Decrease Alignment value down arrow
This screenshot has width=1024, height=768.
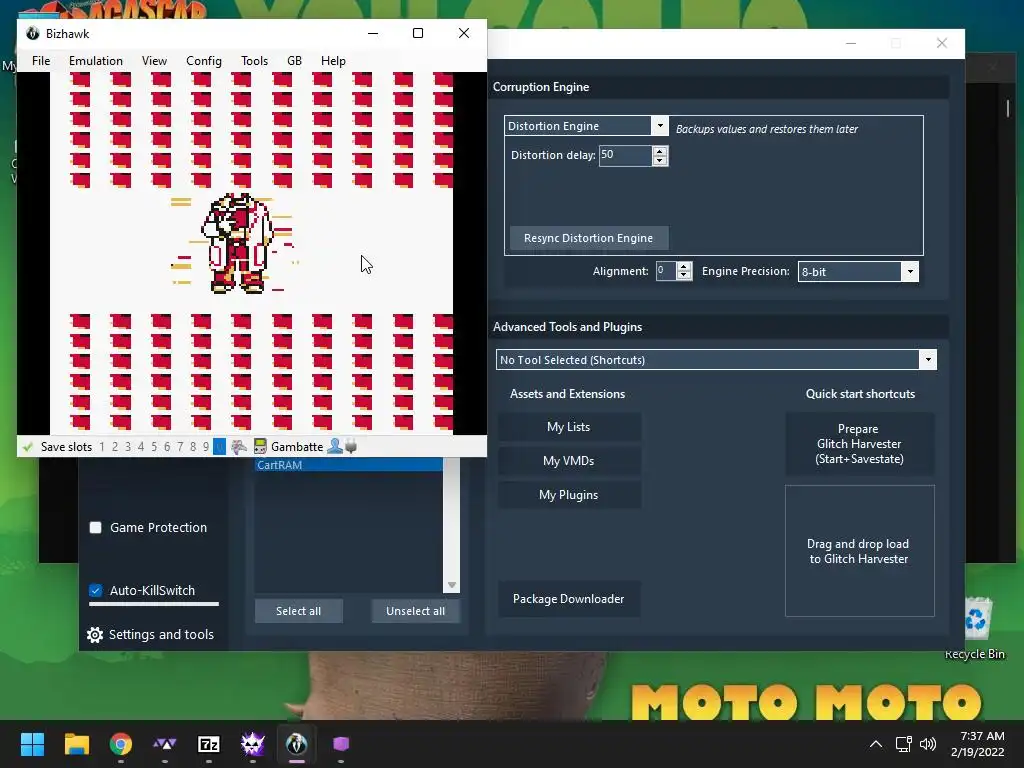684,276
